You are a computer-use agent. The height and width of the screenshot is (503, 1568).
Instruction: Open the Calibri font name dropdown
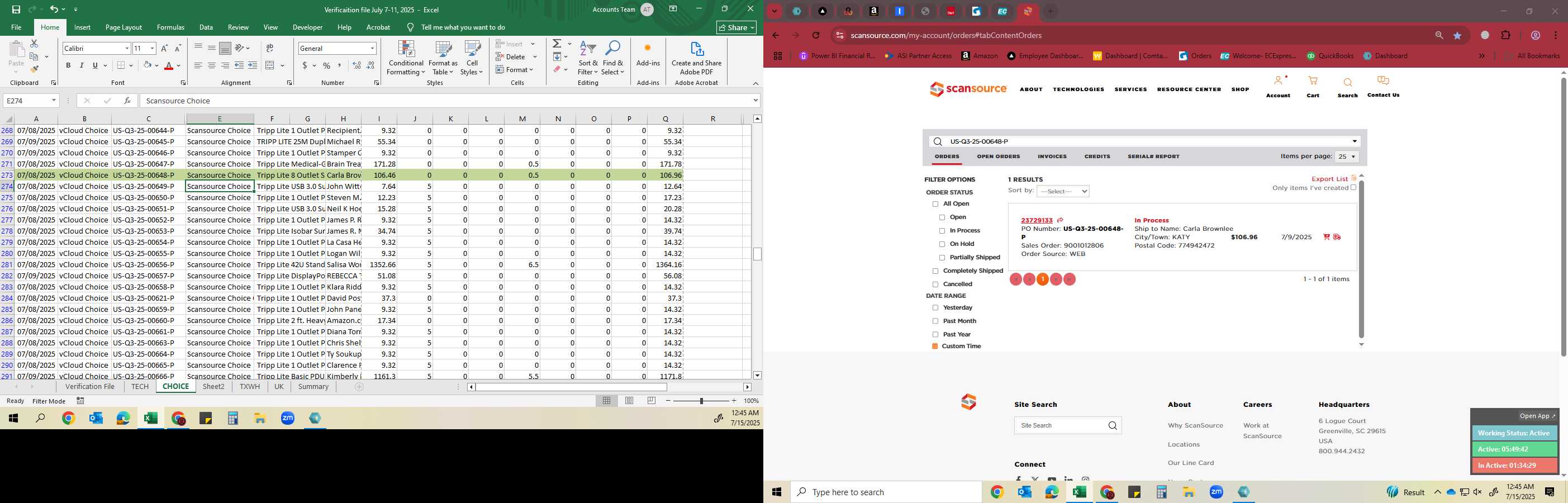(x=127, y=48)
